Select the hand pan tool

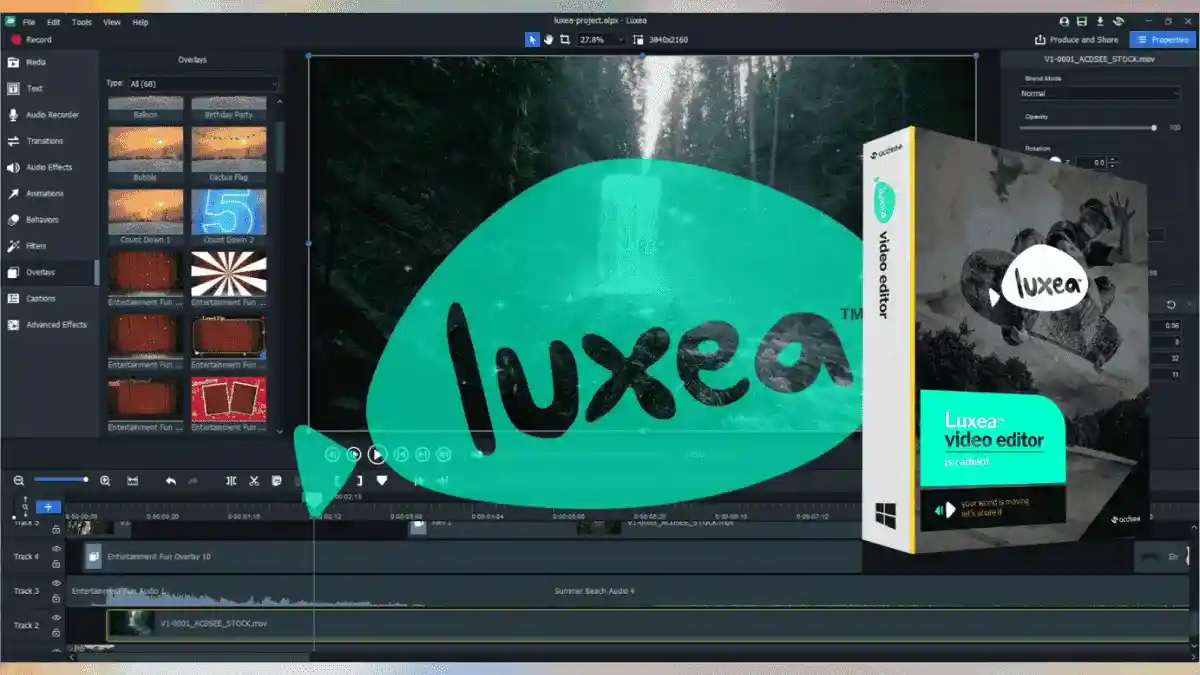click(549, 39)
